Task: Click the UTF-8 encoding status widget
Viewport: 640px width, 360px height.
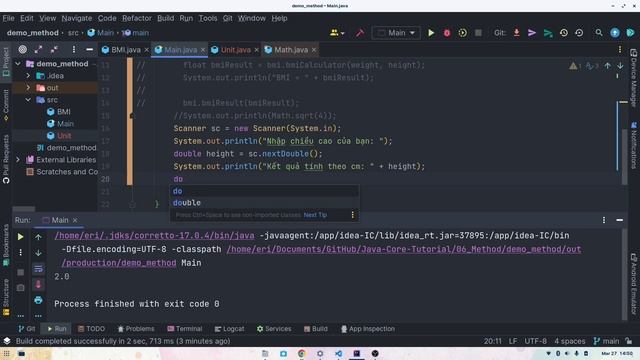Action: (x=536, y=341)
